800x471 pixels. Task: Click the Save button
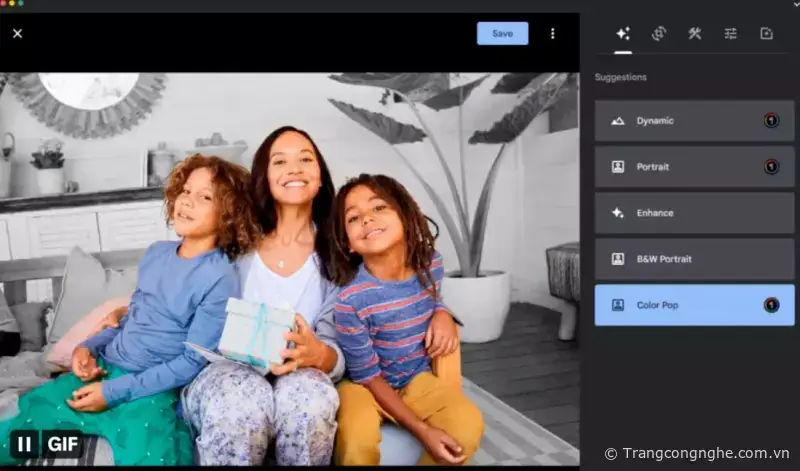[502, 33]
